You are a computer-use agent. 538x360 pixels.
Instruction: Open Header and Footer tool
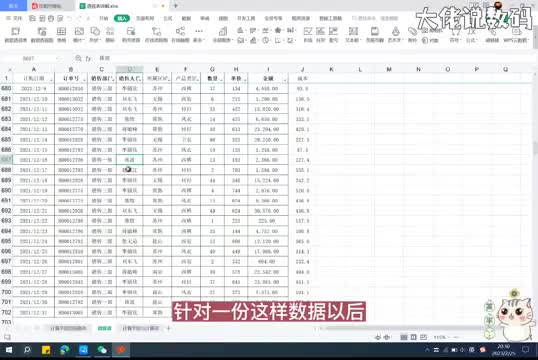coord(375,35)
